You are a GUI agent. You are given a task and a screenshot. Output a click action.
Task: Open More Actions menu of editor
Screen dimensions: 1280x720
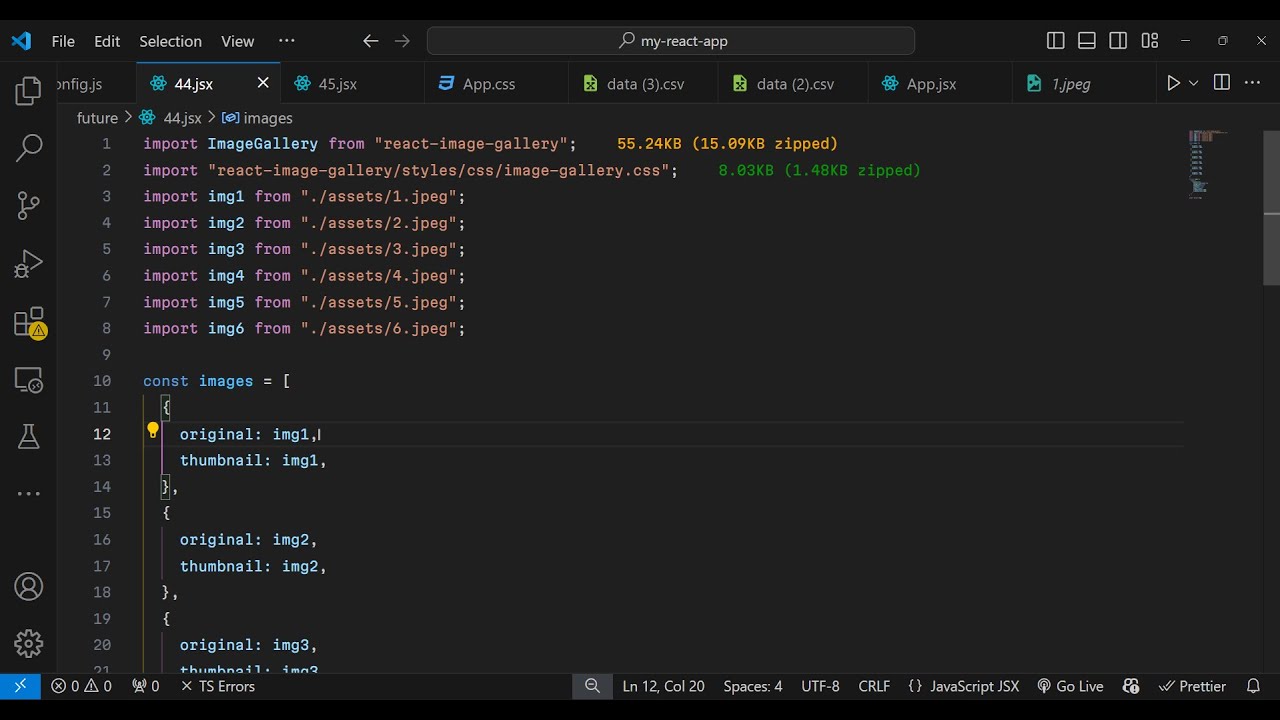click(1254, 83)
